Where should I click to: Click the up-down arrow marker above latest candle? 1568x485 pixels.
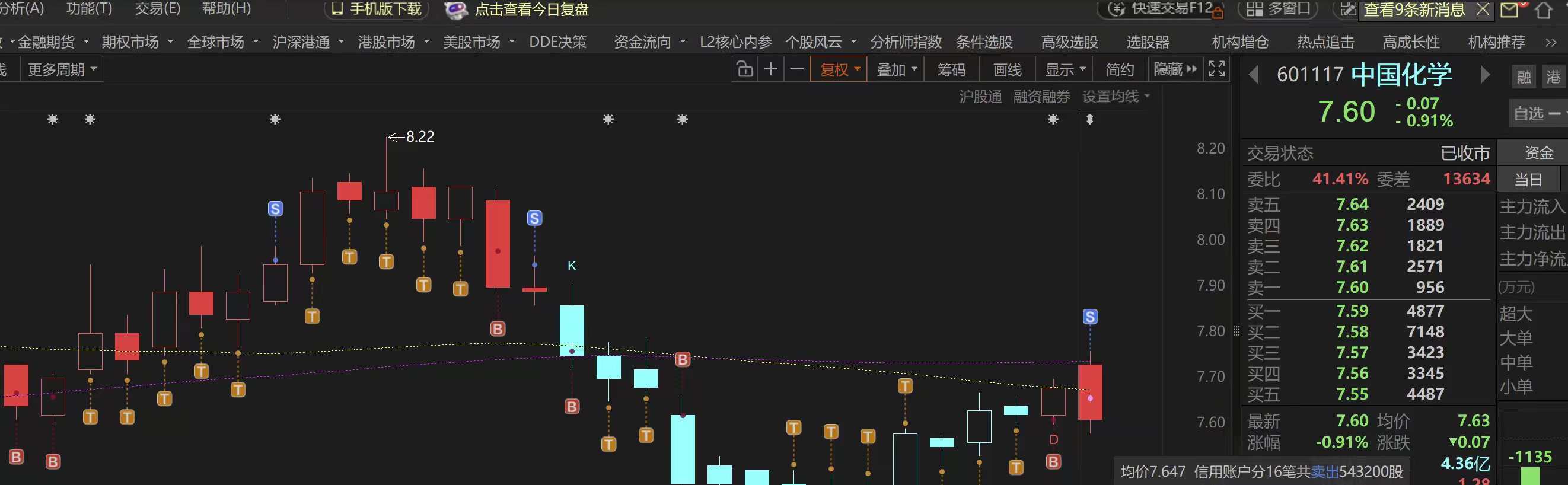click(x=1089, y=119)
